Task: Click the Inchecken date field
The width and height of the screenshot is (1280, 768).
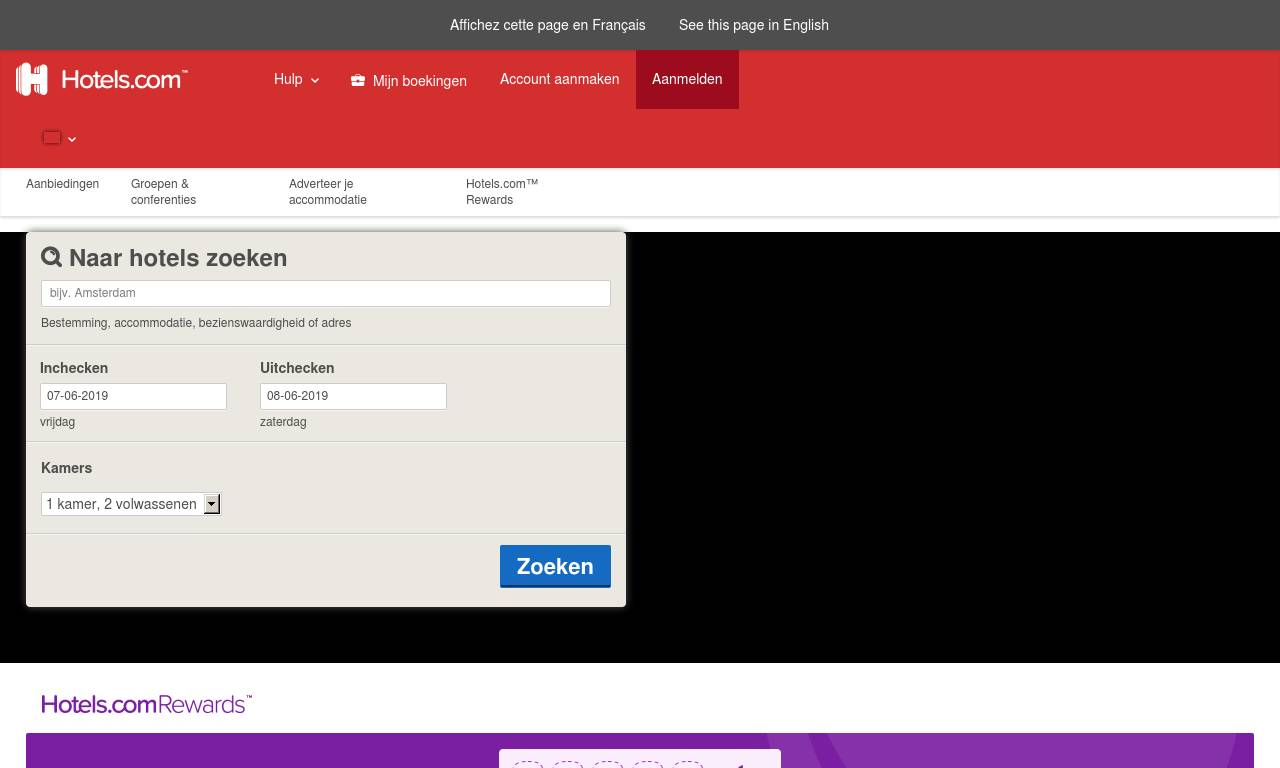Action: coord(133,396)
